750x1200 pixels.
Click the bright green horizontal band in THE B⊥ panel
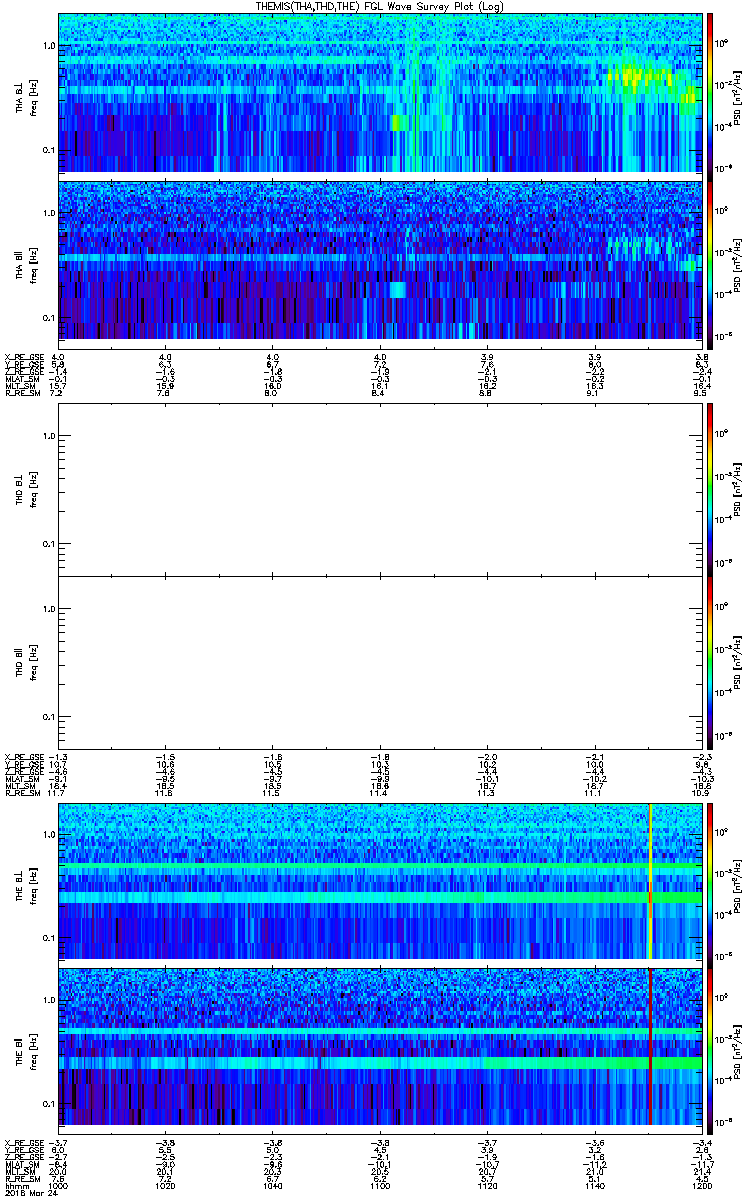[378, 899]
